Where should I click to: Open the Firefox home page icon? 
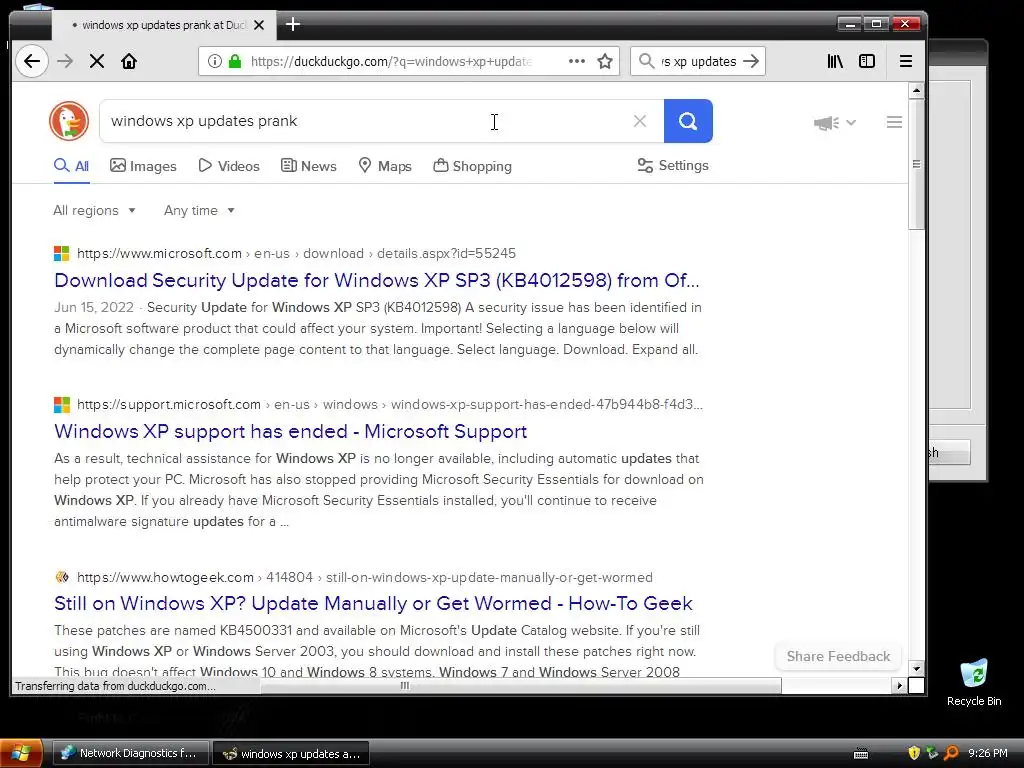click(x=129, y=61)
